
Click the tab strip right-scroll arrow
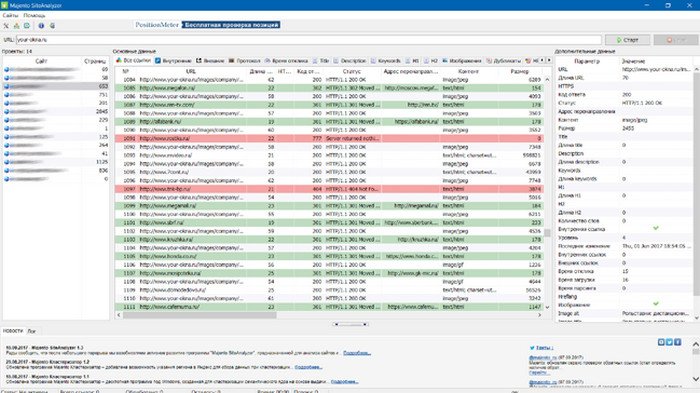coord(549,60)
